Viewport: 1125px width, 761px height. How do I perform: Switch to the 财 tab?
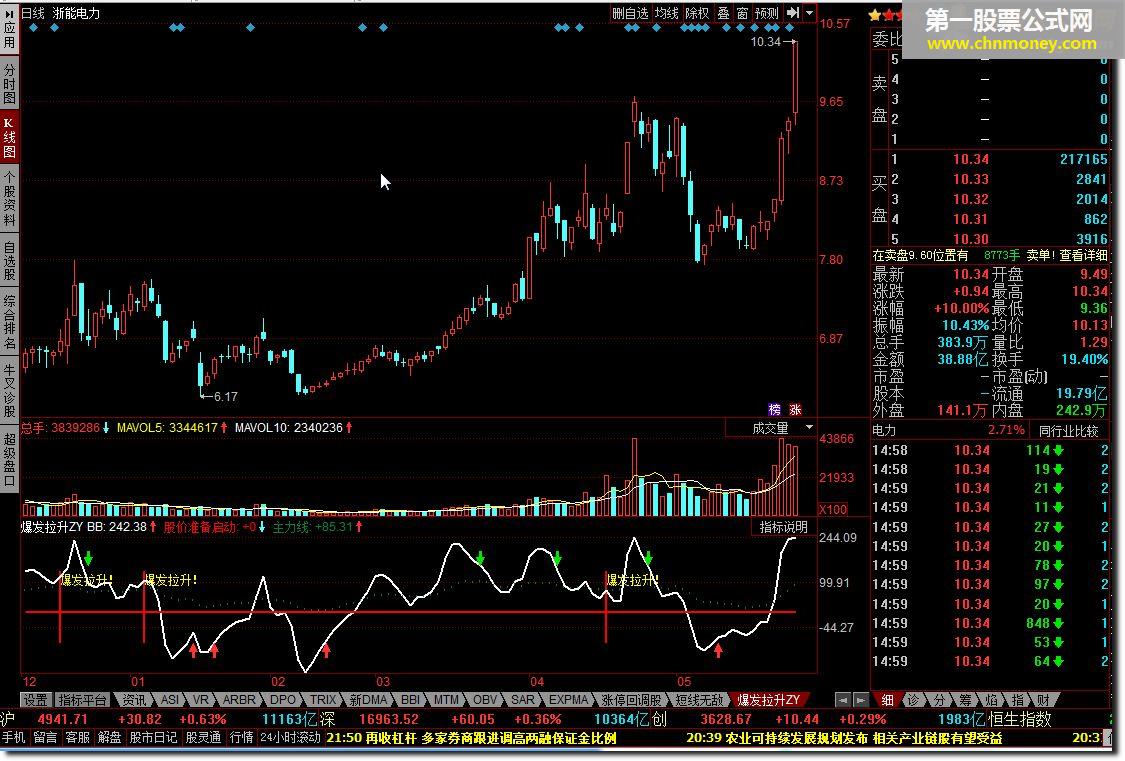click(1043, 700)
